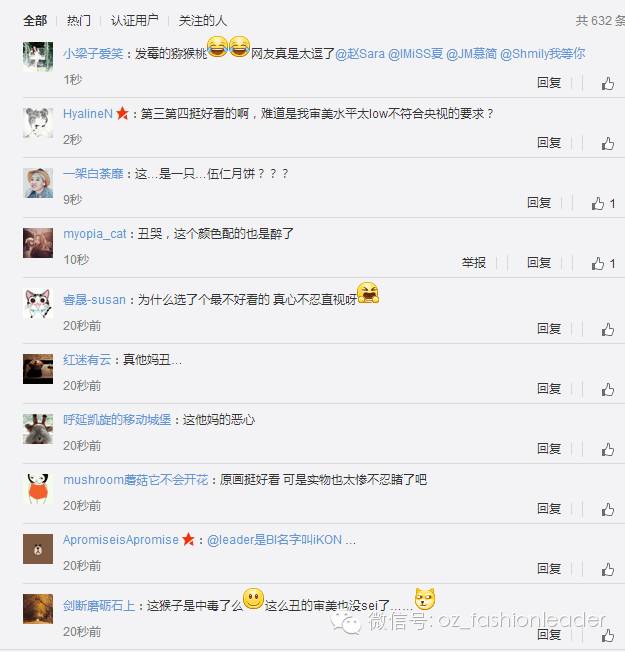Open the @赵Sara mention link
The image size is (625, 652).
(x=360, y=54)
